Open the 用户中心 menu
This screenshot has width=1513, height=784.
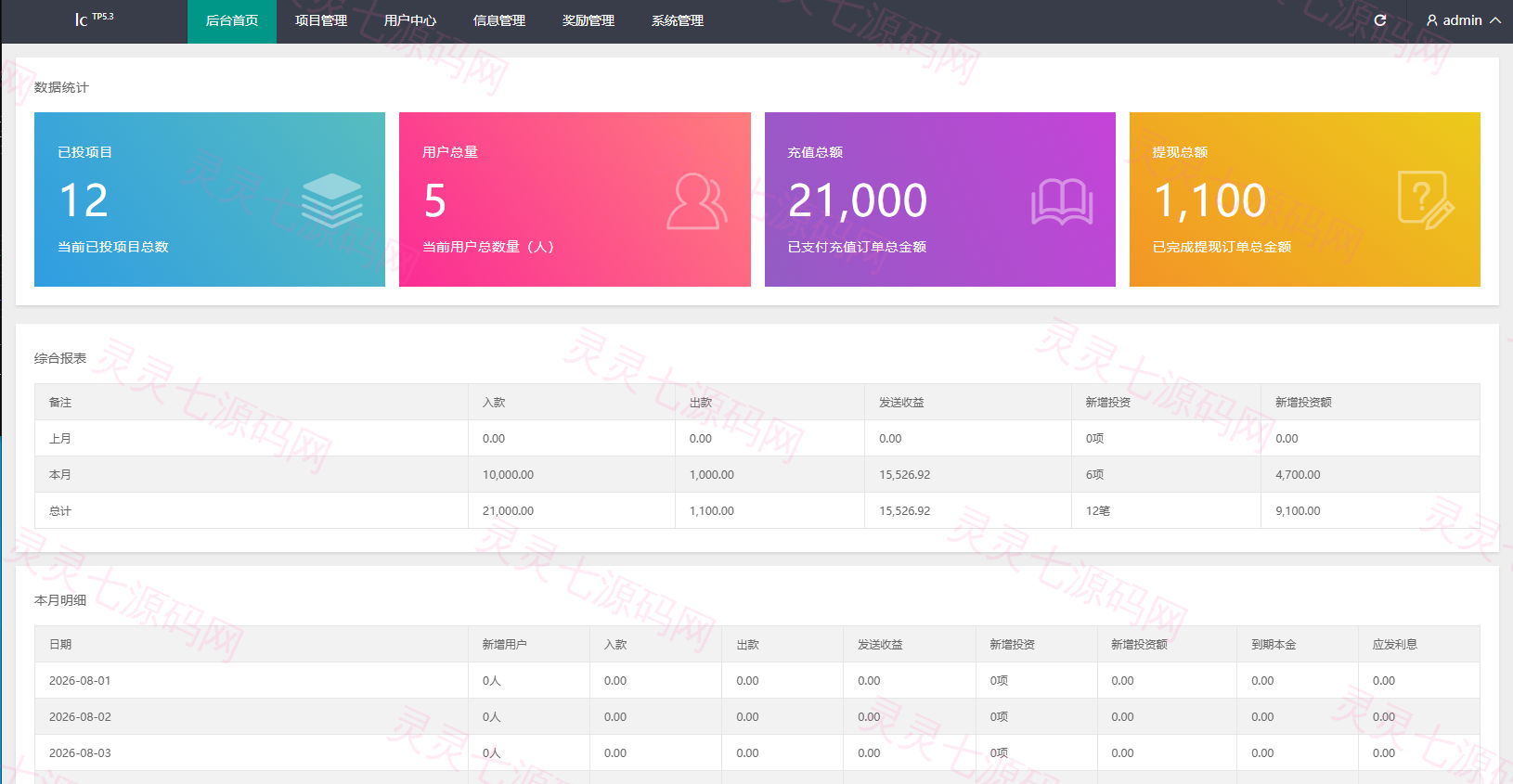[x=410, y=21]
